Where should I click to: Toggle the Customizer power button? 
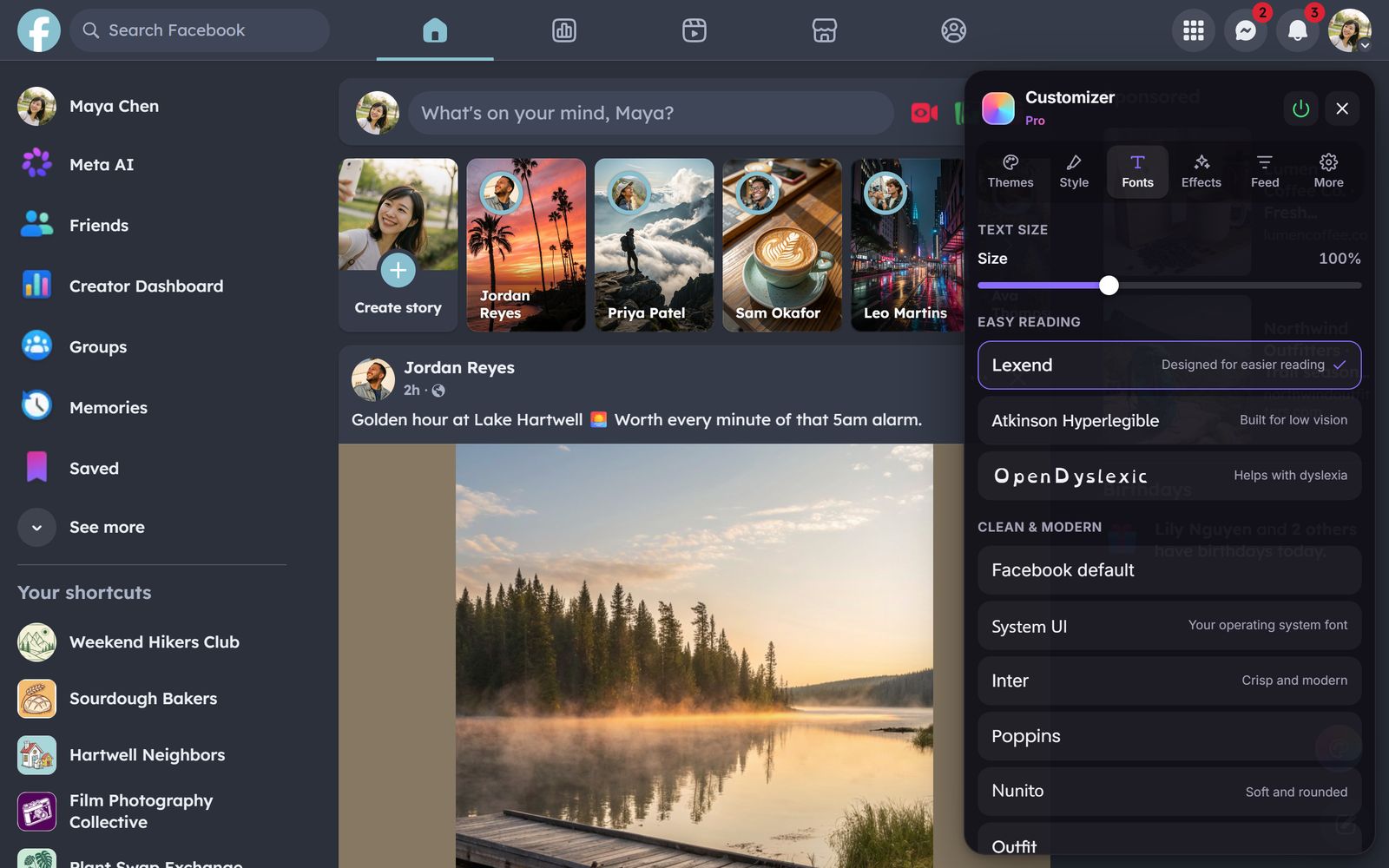pos(1300,108)
